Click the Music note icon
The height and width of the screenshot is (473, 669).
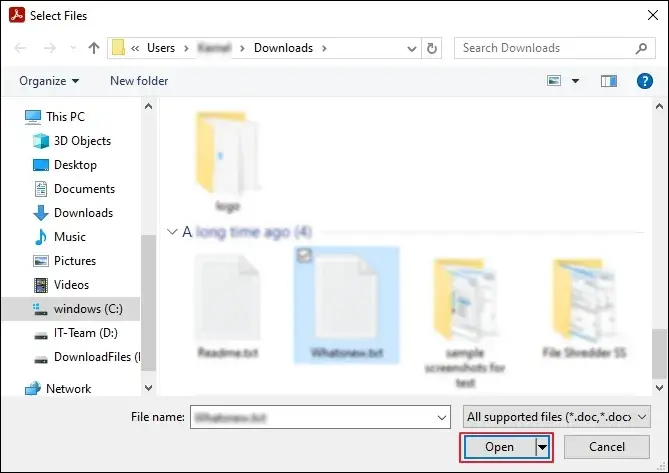point(41,237)
